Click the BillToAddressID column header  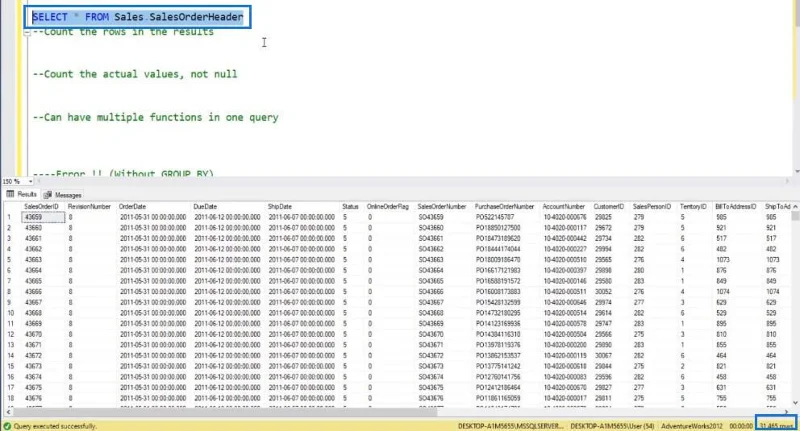pos(736,207)
